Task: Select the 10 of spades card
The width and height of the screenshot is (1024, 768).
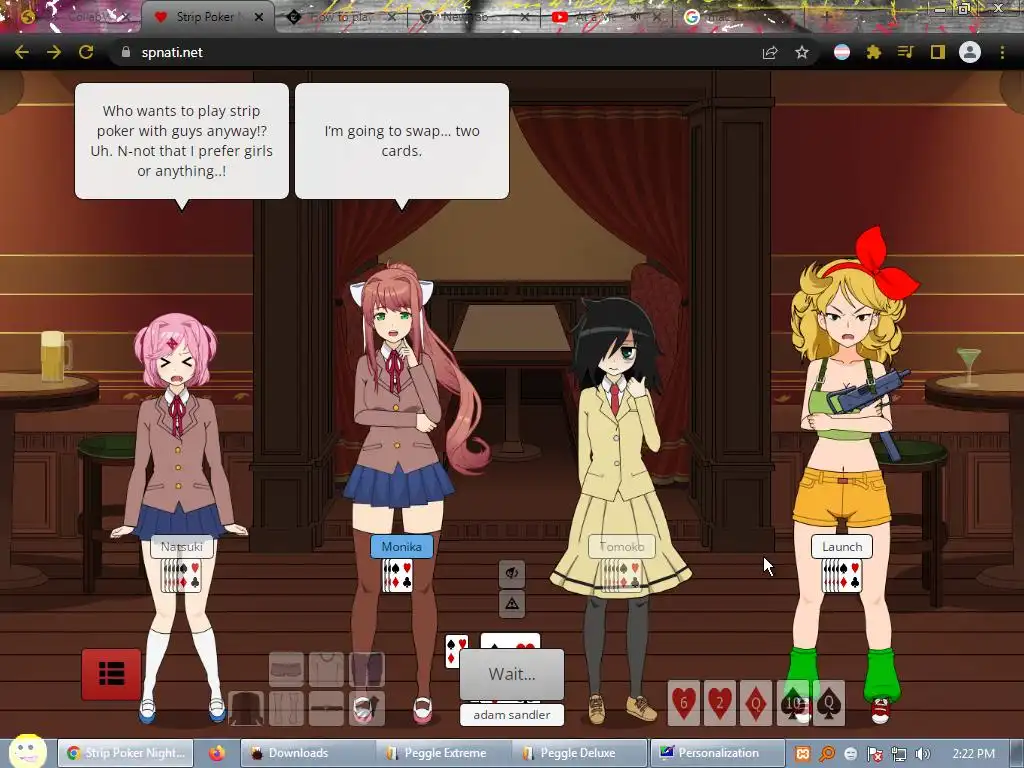Action: coord(792,703)
